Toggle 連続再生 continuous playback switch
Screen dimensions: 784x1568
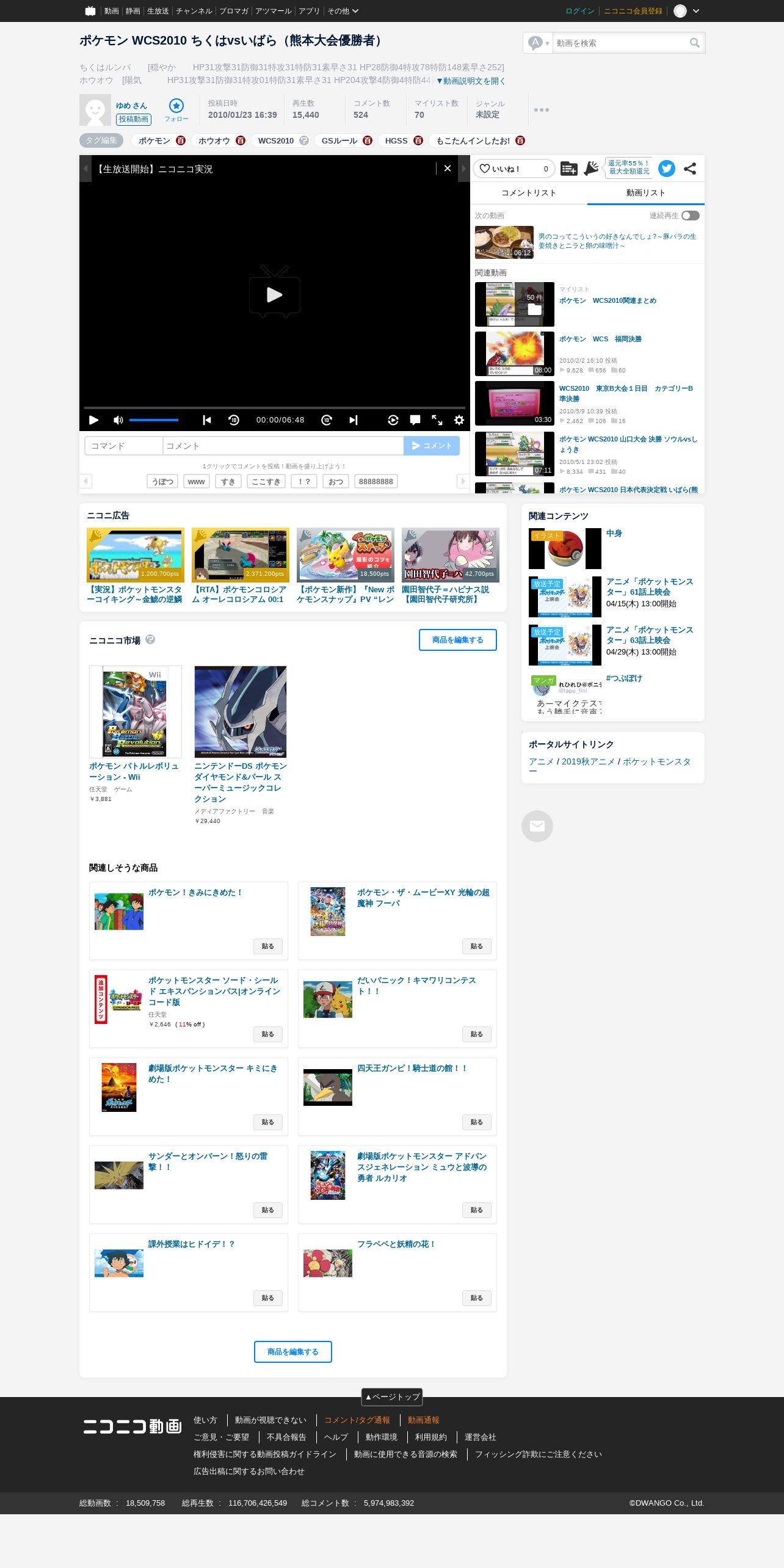click(x=691, y=216)
